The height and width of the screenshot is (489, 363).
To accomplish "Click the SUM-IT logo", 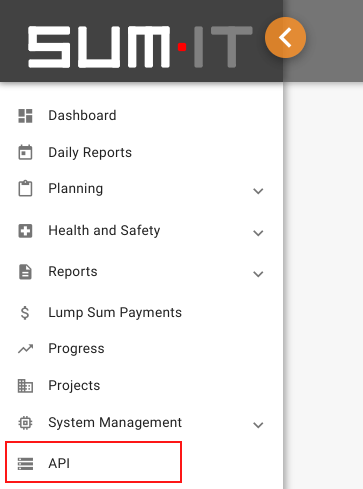I will [140, 47].
